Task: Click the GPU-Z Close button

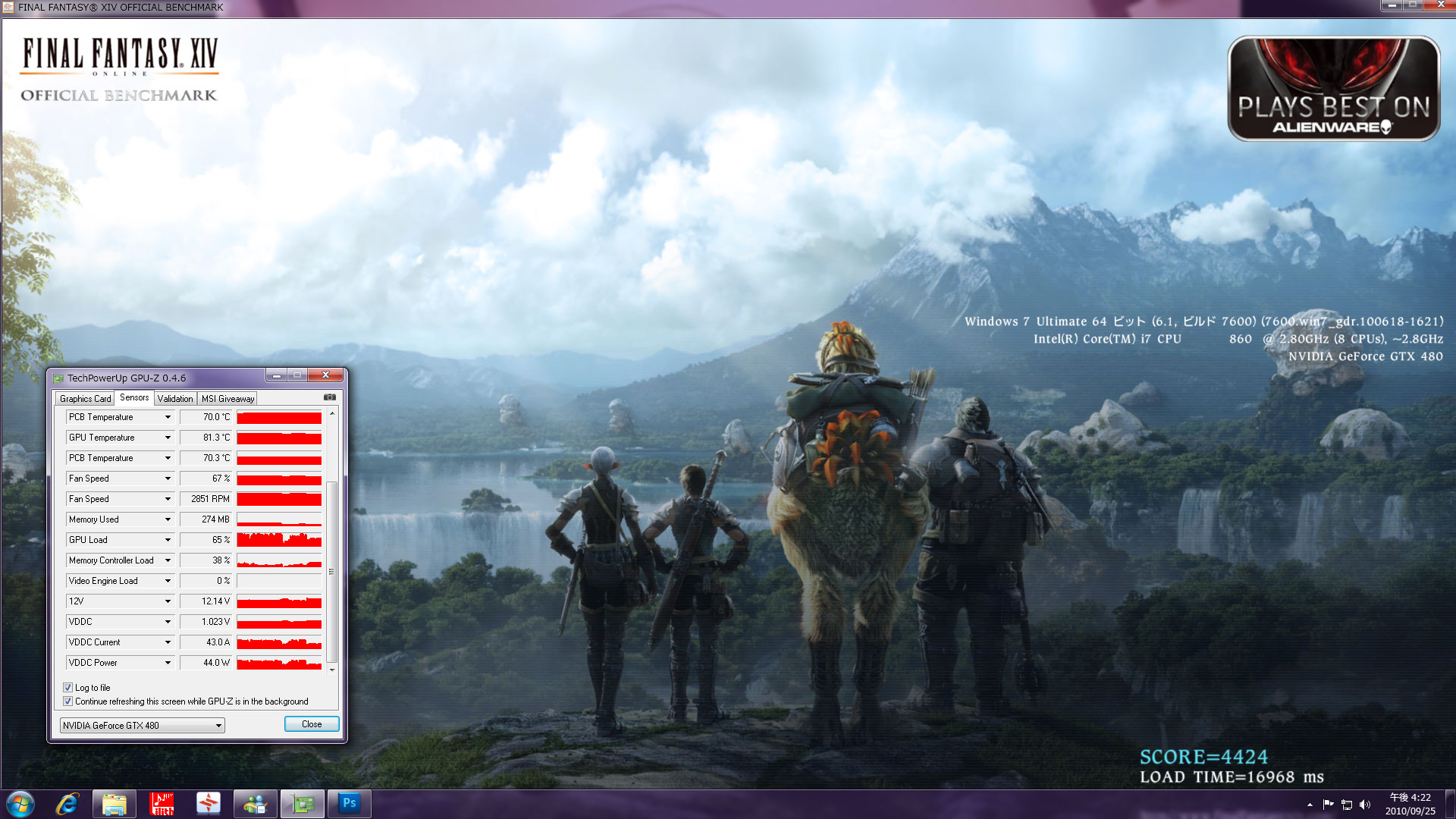Action: tap(312, 724)
